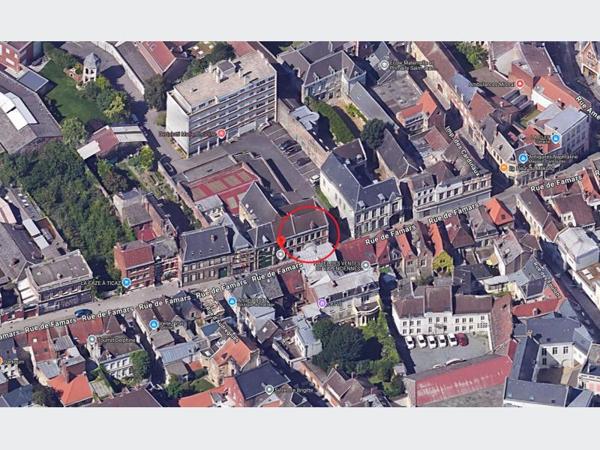Image resolution: width=600 pixels, height=450 pixels.
Task: Open the grey Ecole Maternelle school pin
Action: coord(384,65)
